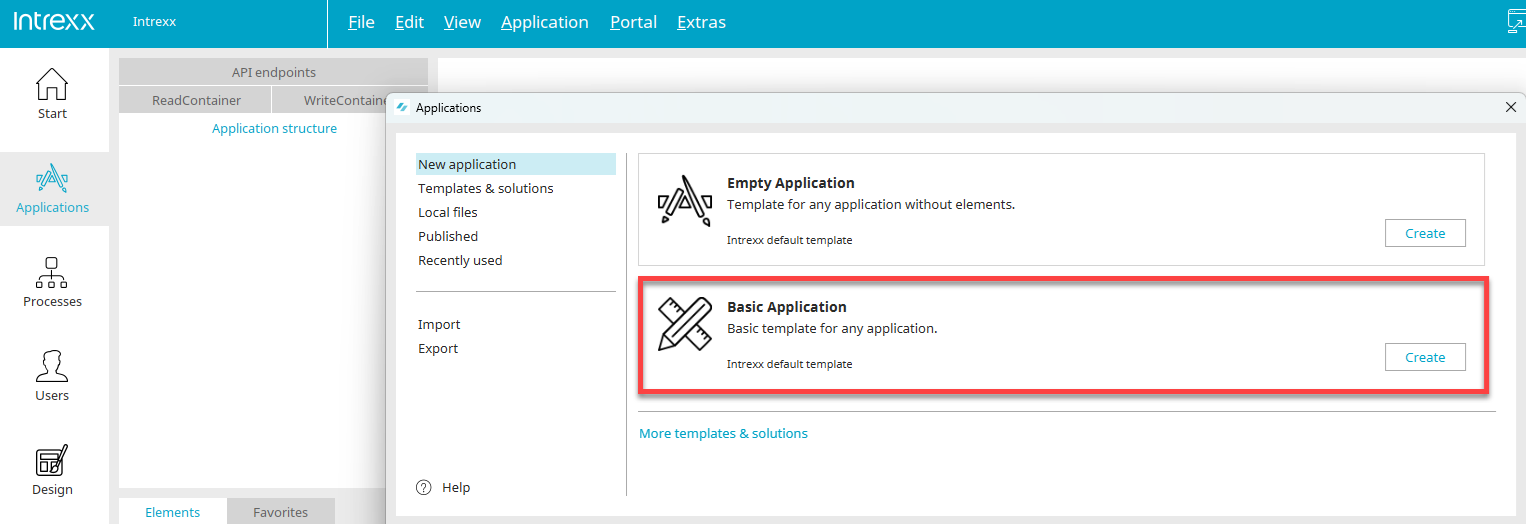This screenshot has width=1526, height=524.
Task: Click the Basic Application title
Action: tap(786, 307)
